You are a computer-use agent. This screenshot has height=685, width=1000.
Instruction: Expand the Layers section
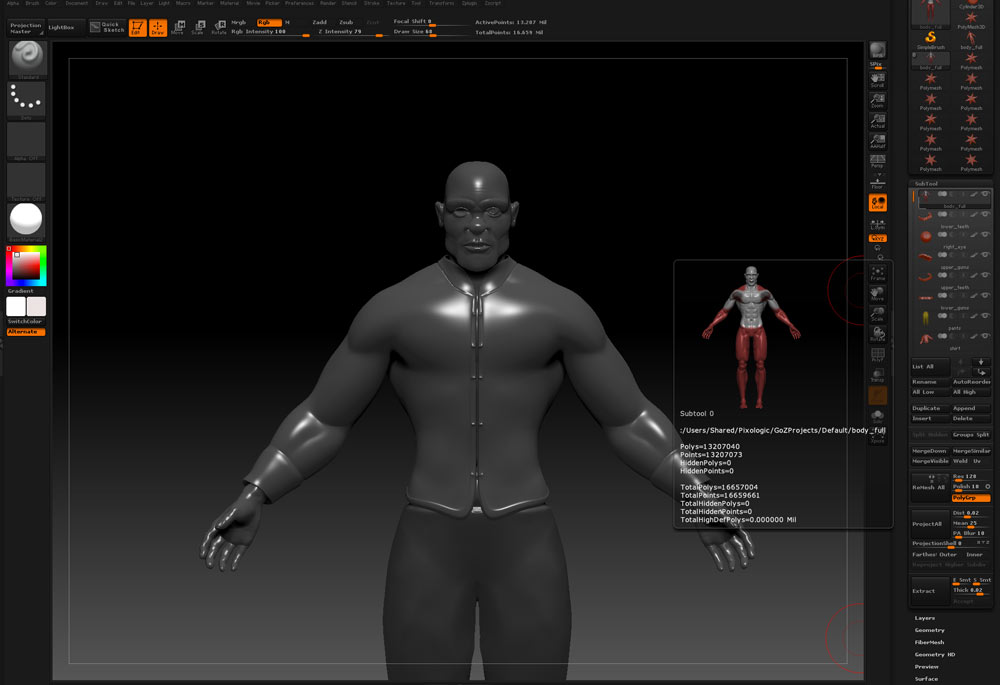(925, 618)
